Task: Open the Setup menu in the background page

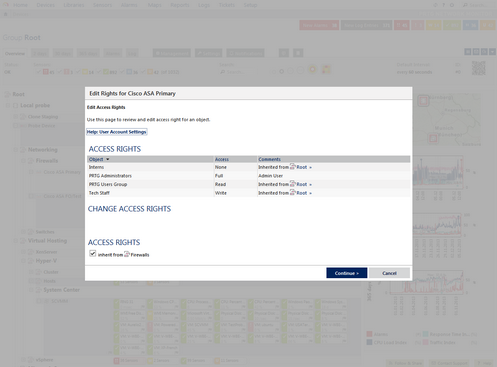Action: (250, 5)
